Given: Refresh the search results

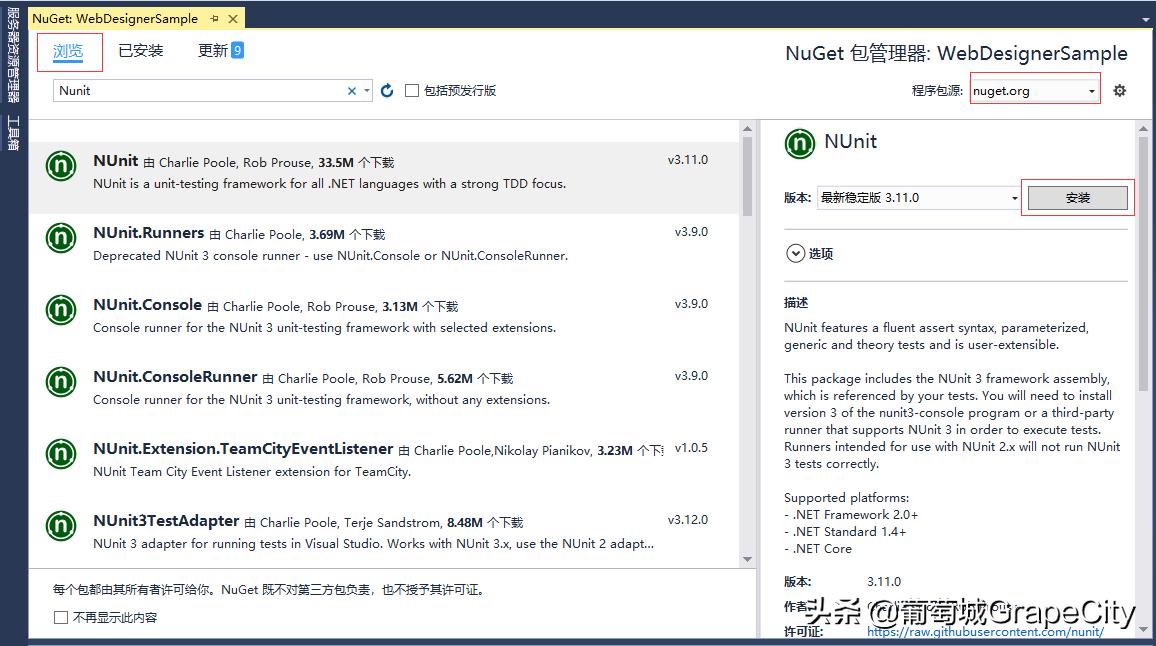Looking at the screenshot, I should click(387, 90).
